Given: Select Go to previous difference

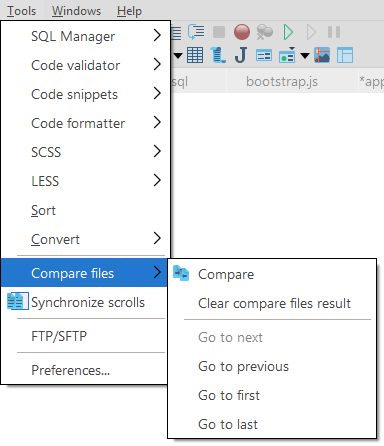Looking at the screenshot, I should 272,366.
